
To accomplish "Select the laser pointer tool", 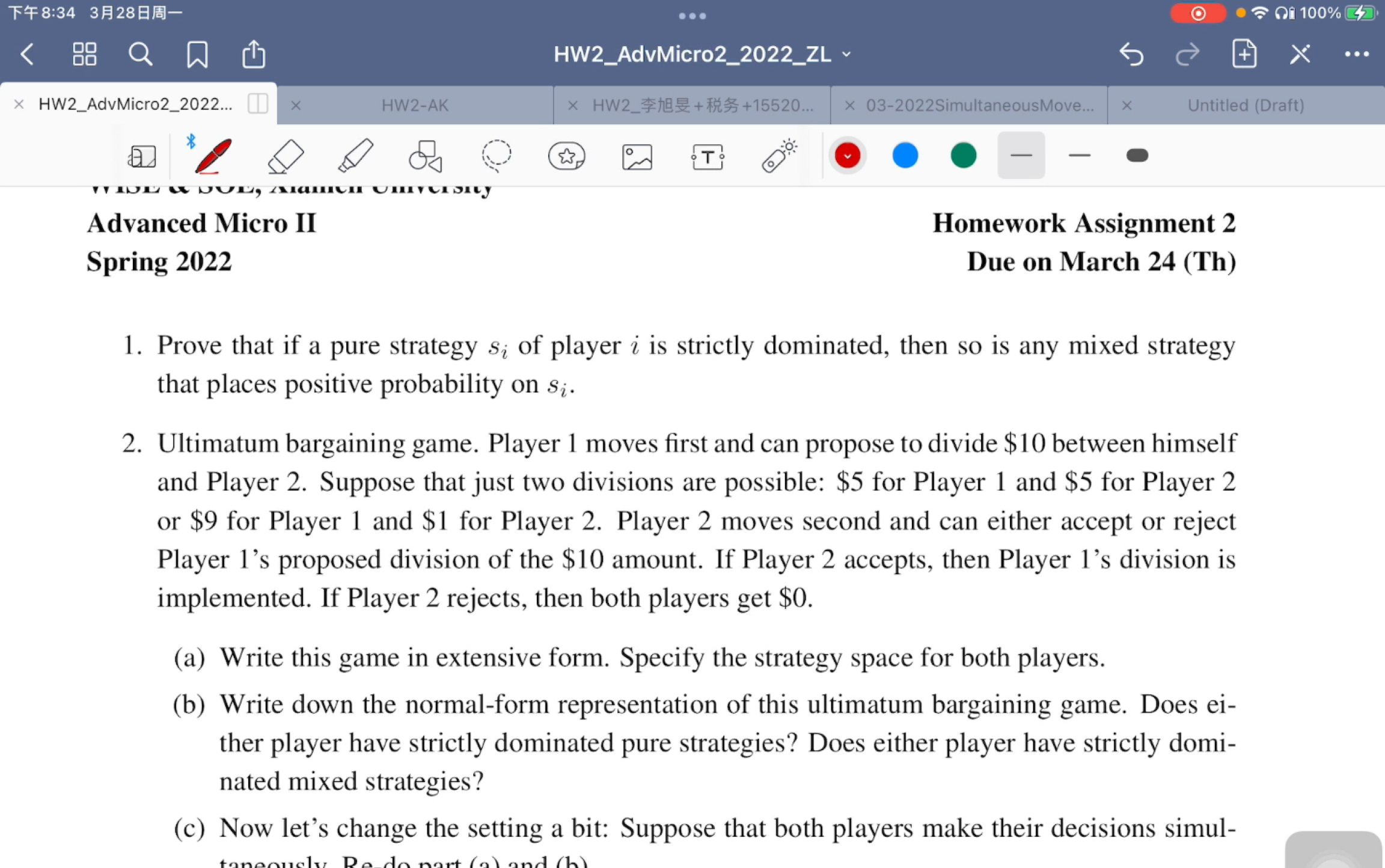I will point(780,156).
